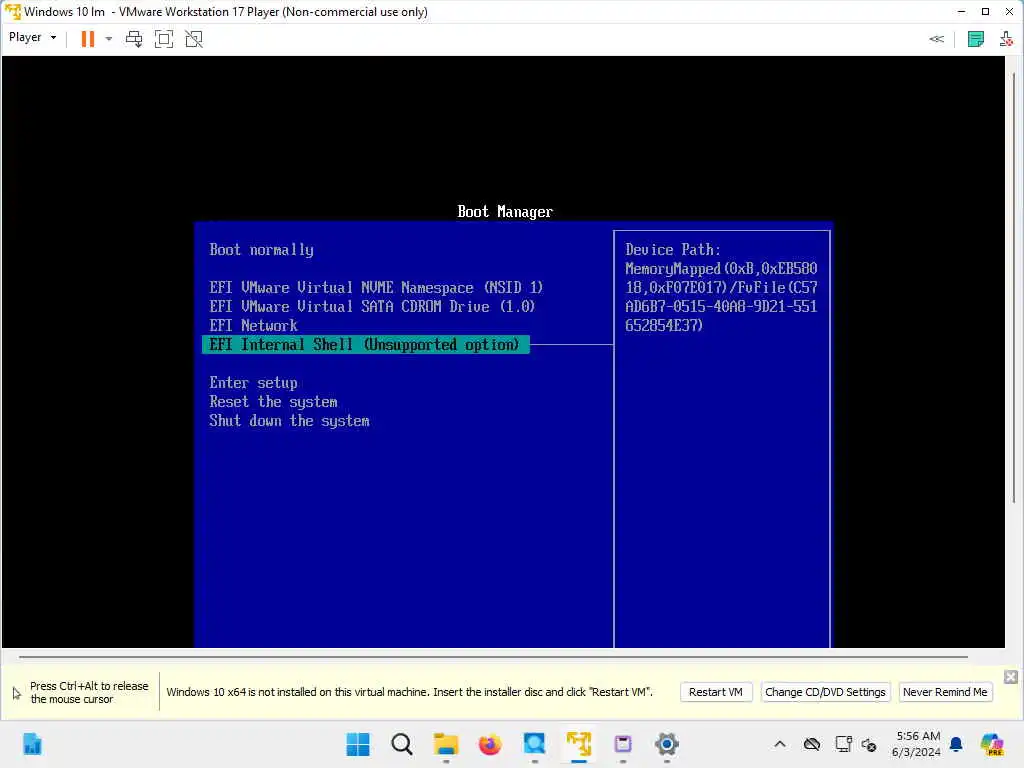The height and width of the screenshot is (768, 1024).
Task: Open the purple app taskbar icon
Action: click(623, 744)
